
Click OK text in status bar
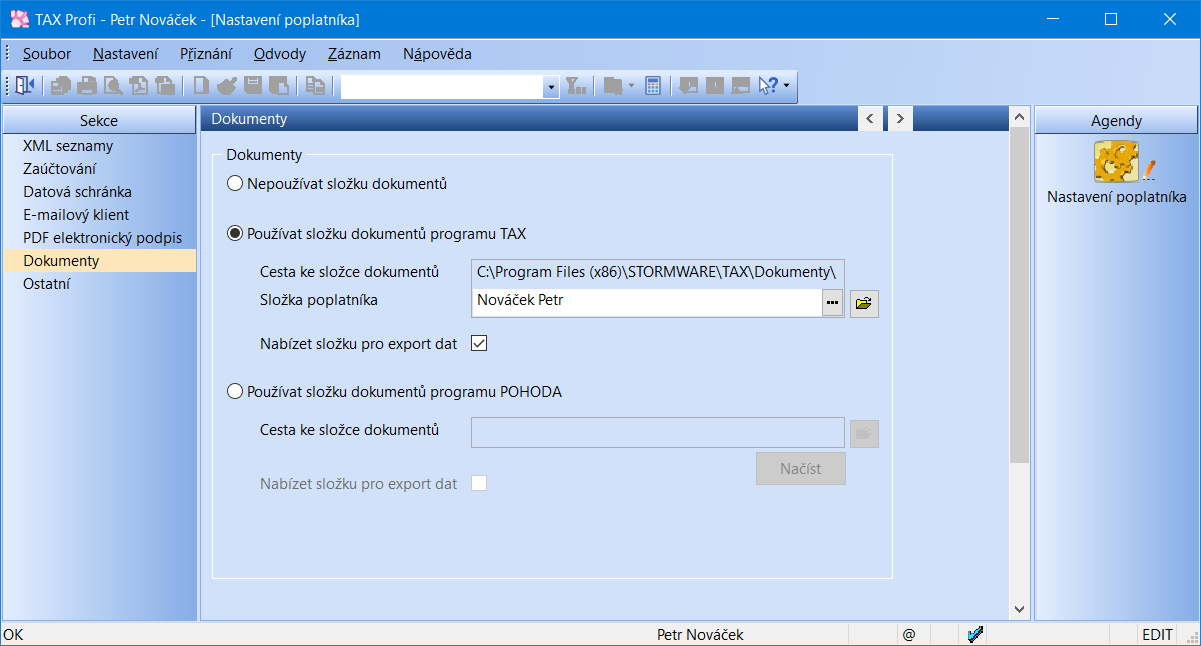click(13, 635)
